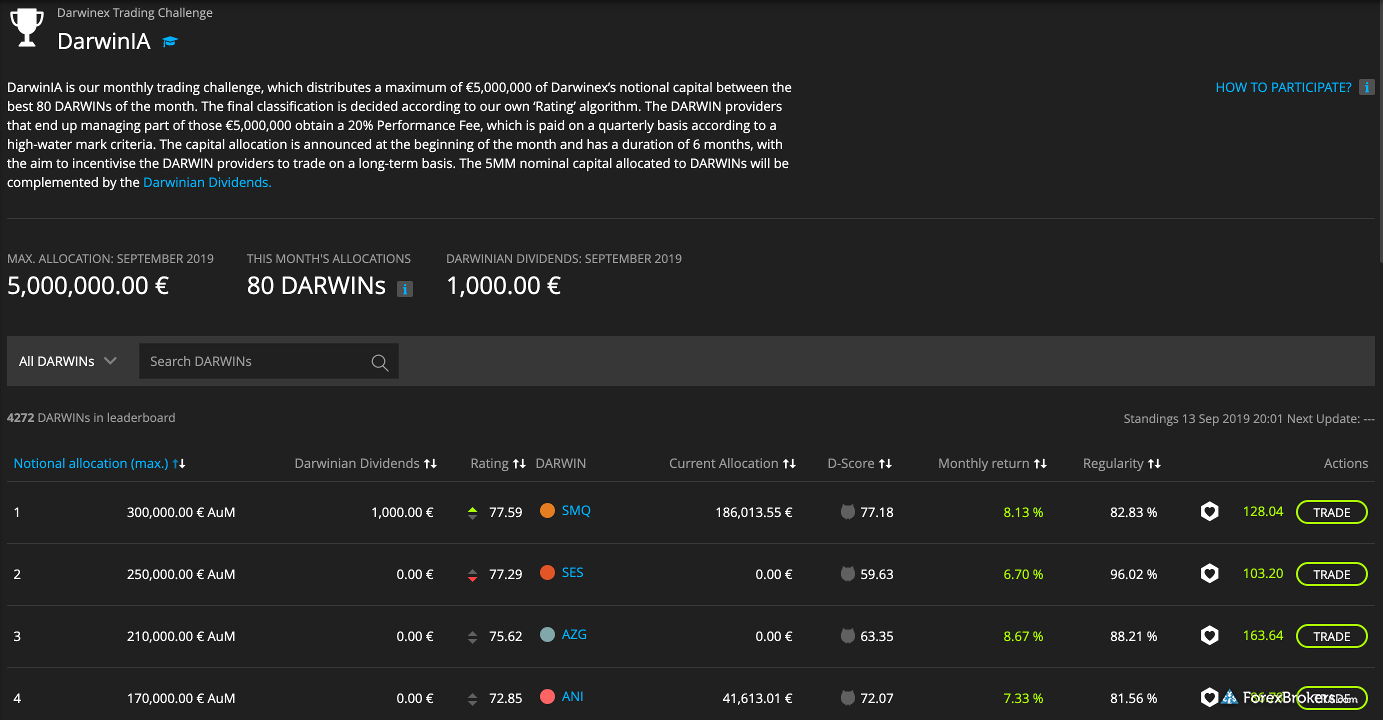Open the SMQ DARWIN link
Viewport: 1383px width, 720px height.
[576, 511]
